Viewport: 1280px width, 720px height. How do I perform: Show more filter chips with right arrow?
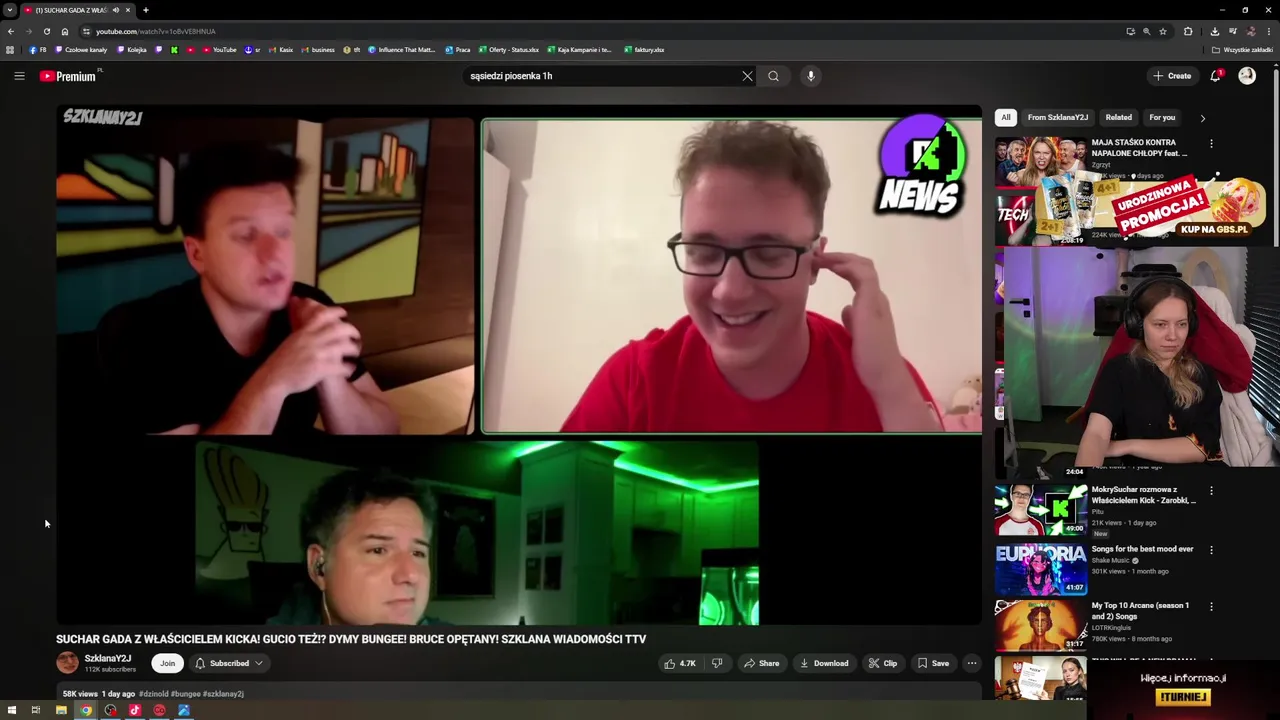1202,118
